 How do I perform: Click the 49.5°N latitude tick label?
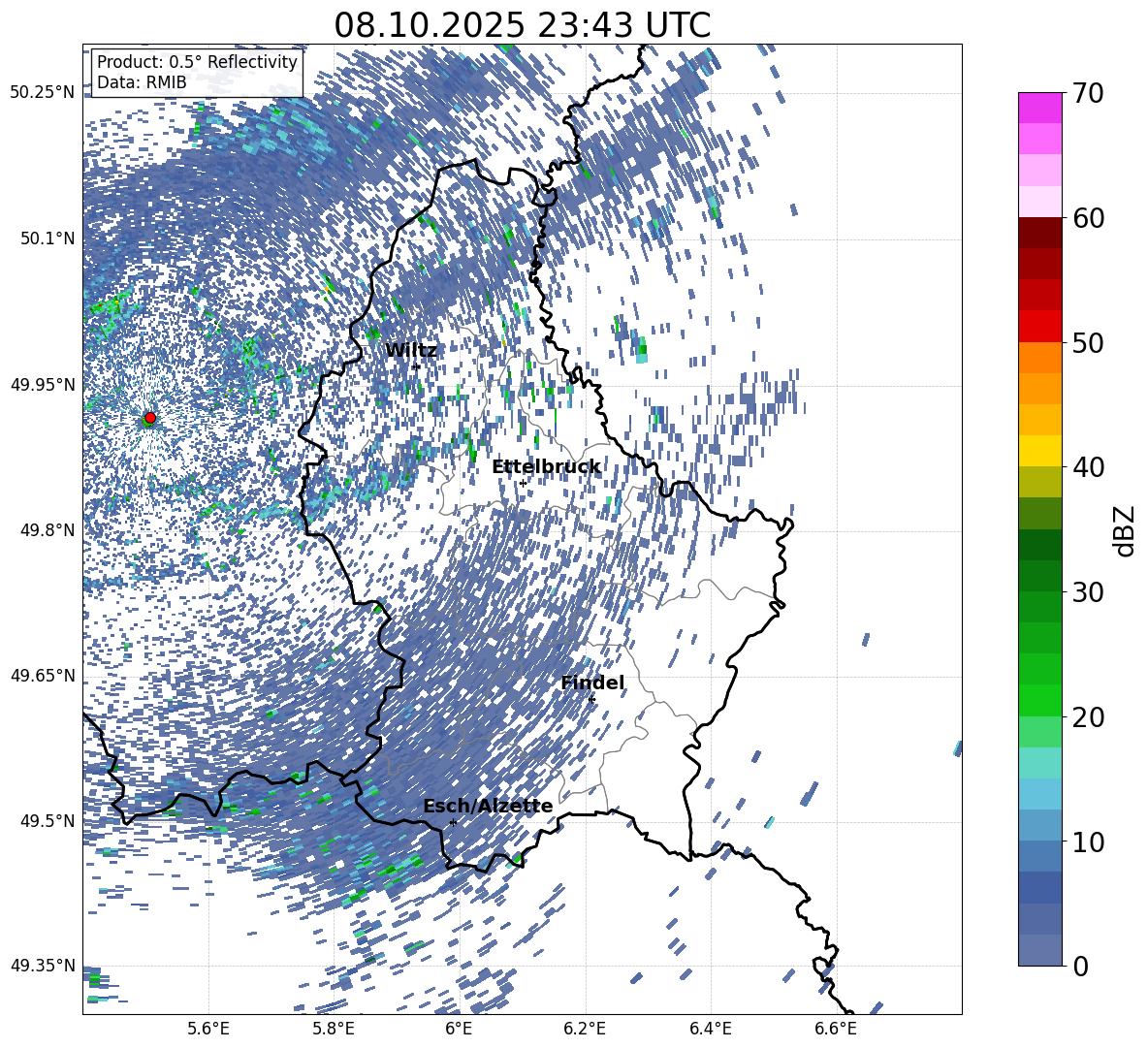click(48, 820)
